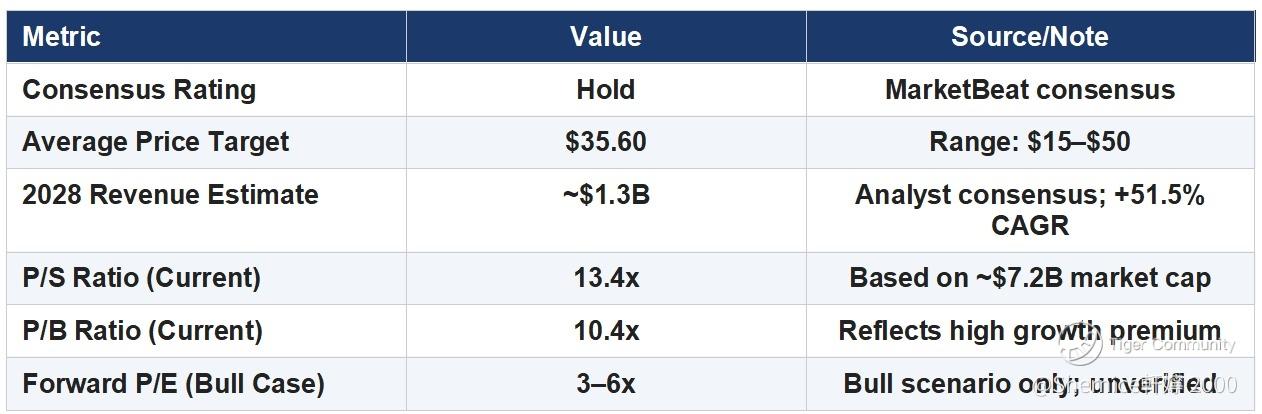
Task: Select the $35.60 price target value
Action: [x=606, y=142]
